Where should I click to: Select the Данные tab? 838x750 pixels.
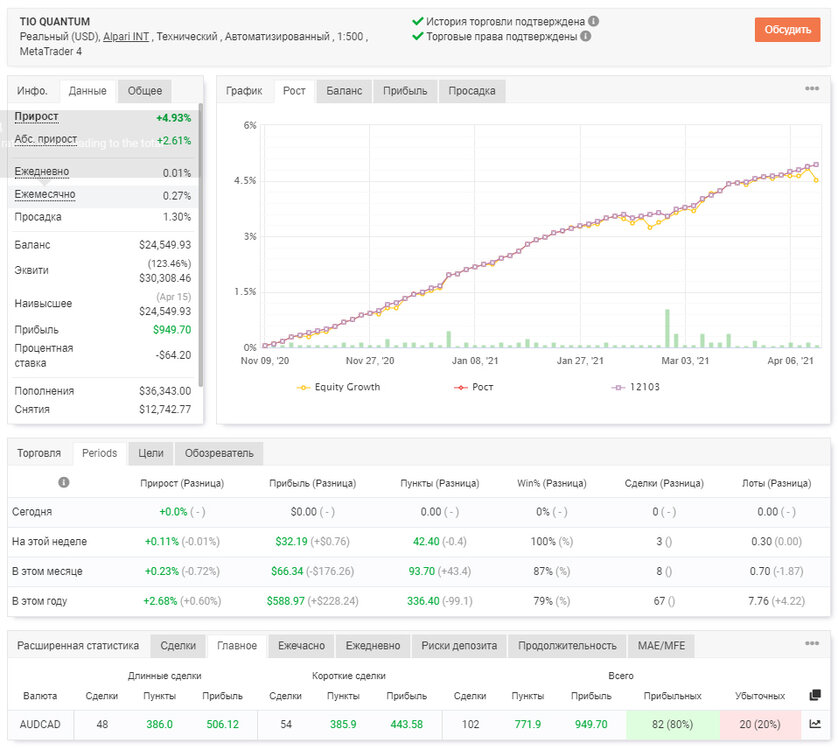(88, 91)
